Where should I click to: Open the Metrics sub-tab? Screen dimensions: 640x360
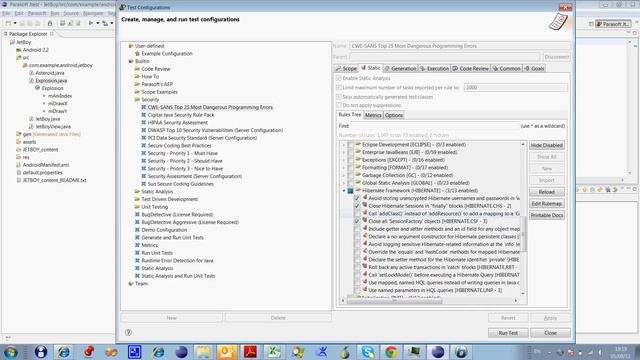click(x=373, y=116)
